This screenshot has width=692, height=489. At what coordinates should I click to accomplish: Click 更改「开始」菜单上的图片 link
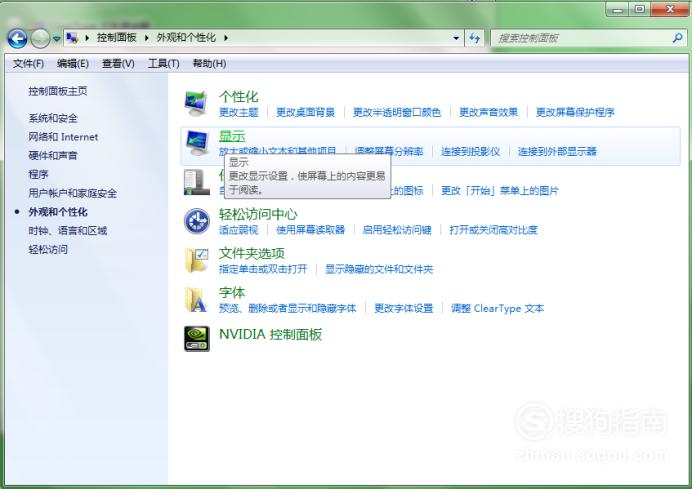(x=500, y=191)
